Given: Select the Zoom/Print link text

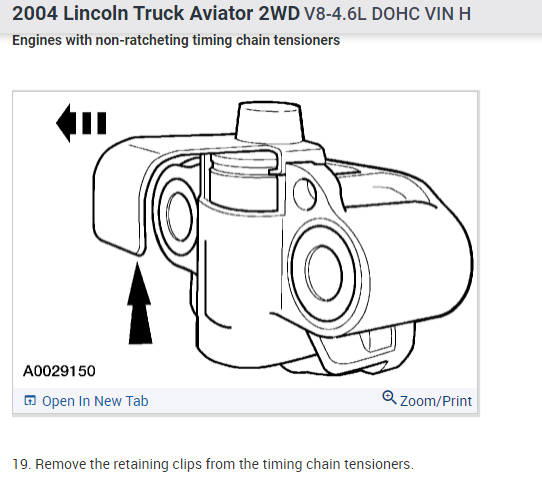Looking at the screenshot, I should pos(436,401).
